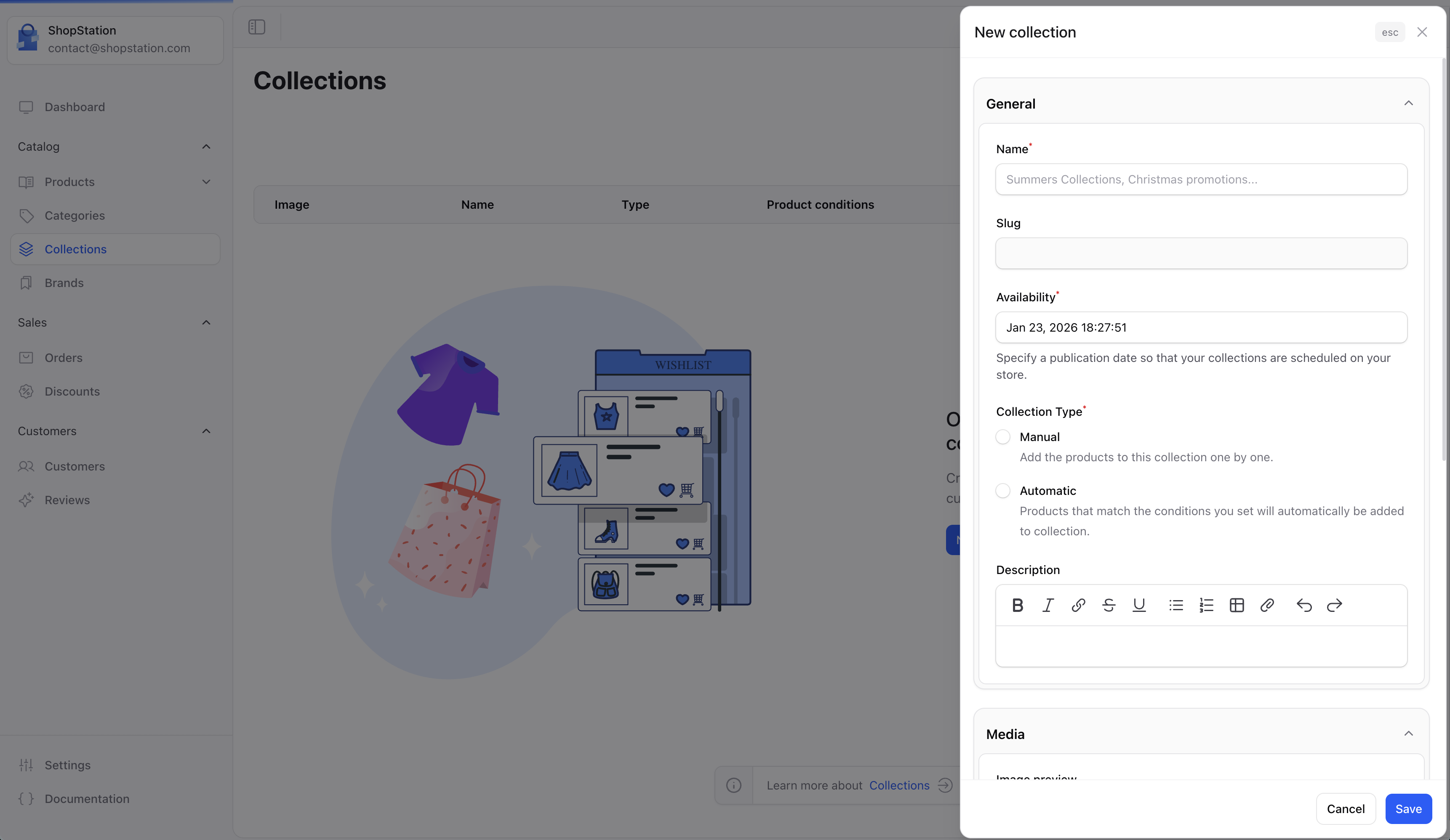Insert a numbered list in description
This screenshot has width=1450, height=840.
[x=1206, y=605]
